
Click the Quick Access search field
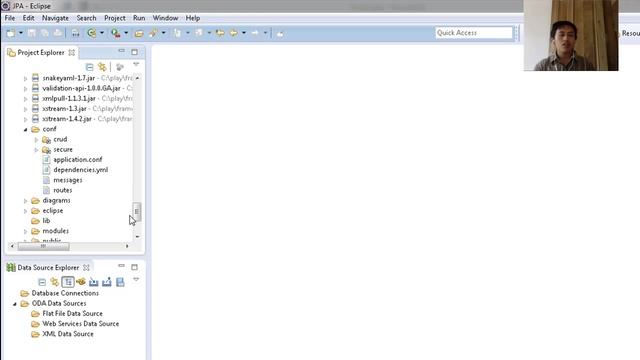click(473, 33)
